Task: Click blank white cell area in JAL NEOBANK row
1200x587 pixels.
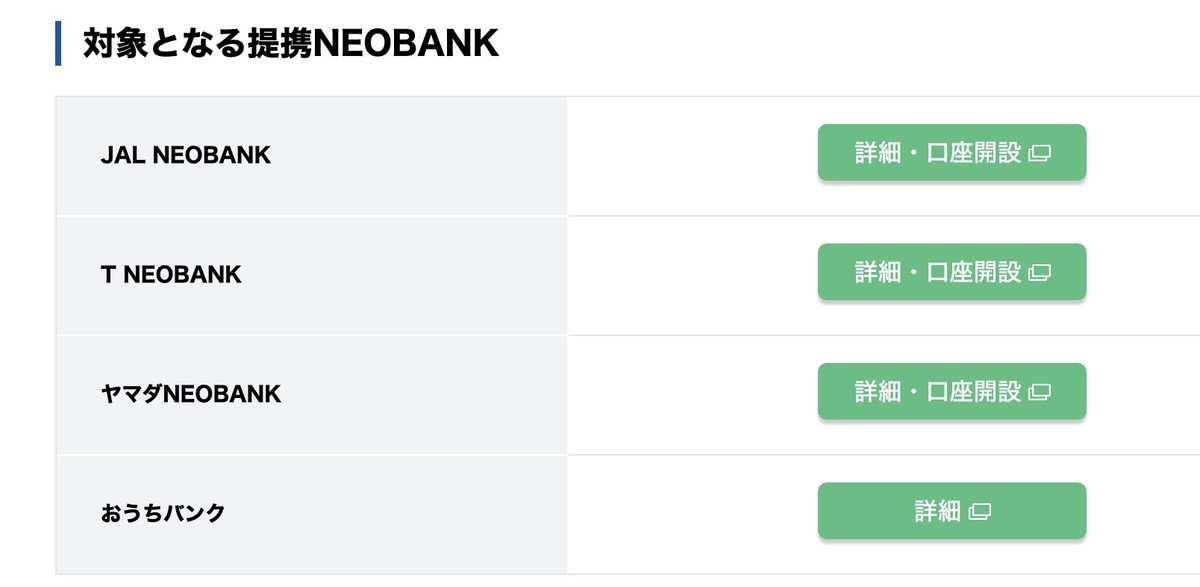Action: [690, 155]
